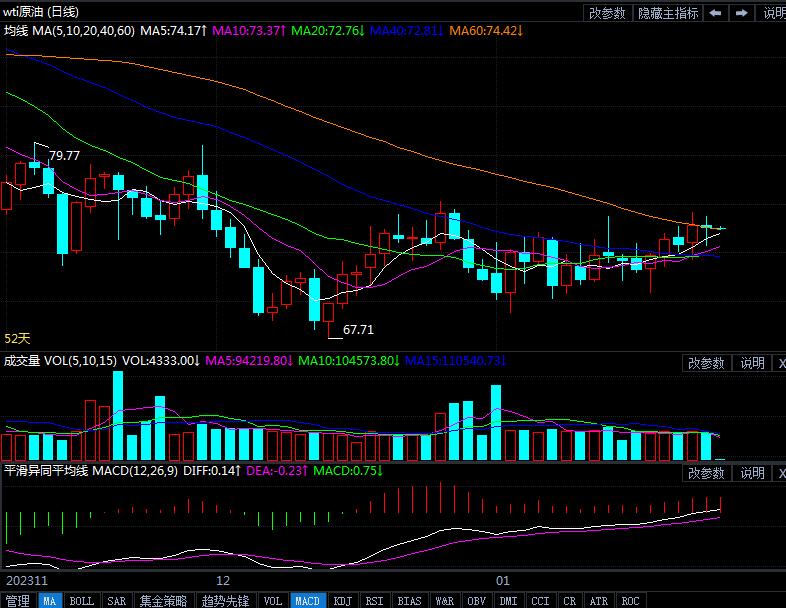Select the 趋势先锋 indicator tab

tap(225, 601)
